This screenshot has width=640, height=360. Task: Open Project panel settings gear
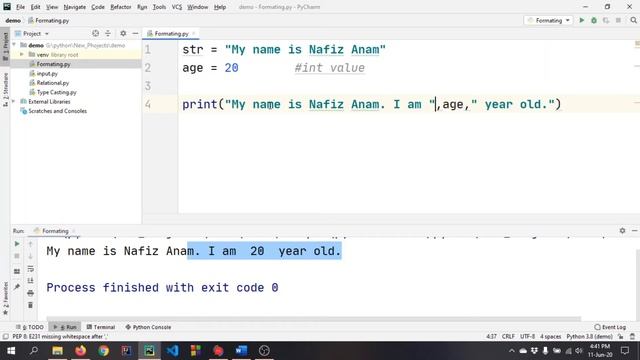click(123, 33)
